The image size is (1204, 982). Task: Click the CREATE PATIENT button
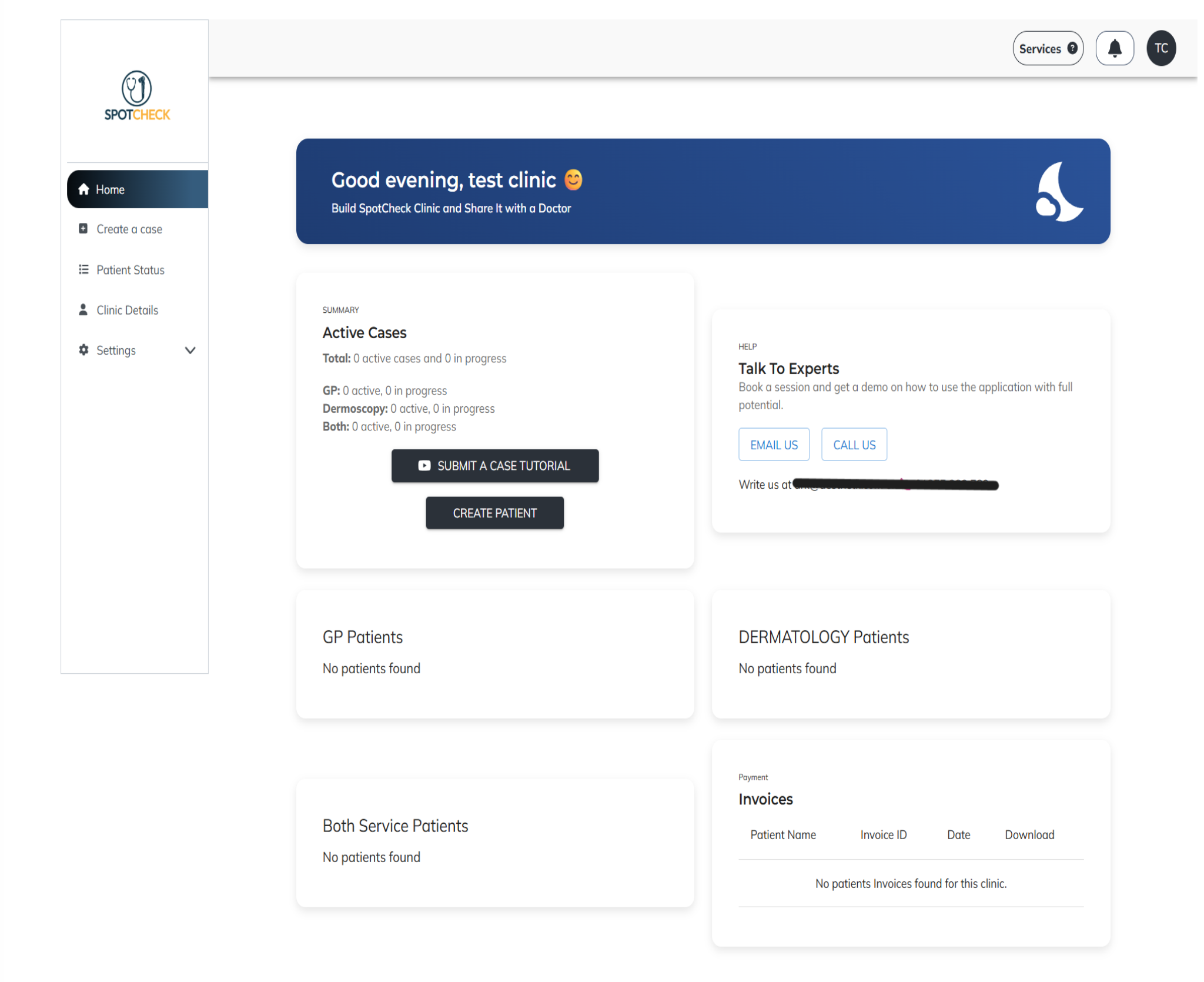[x=494, y=513]
